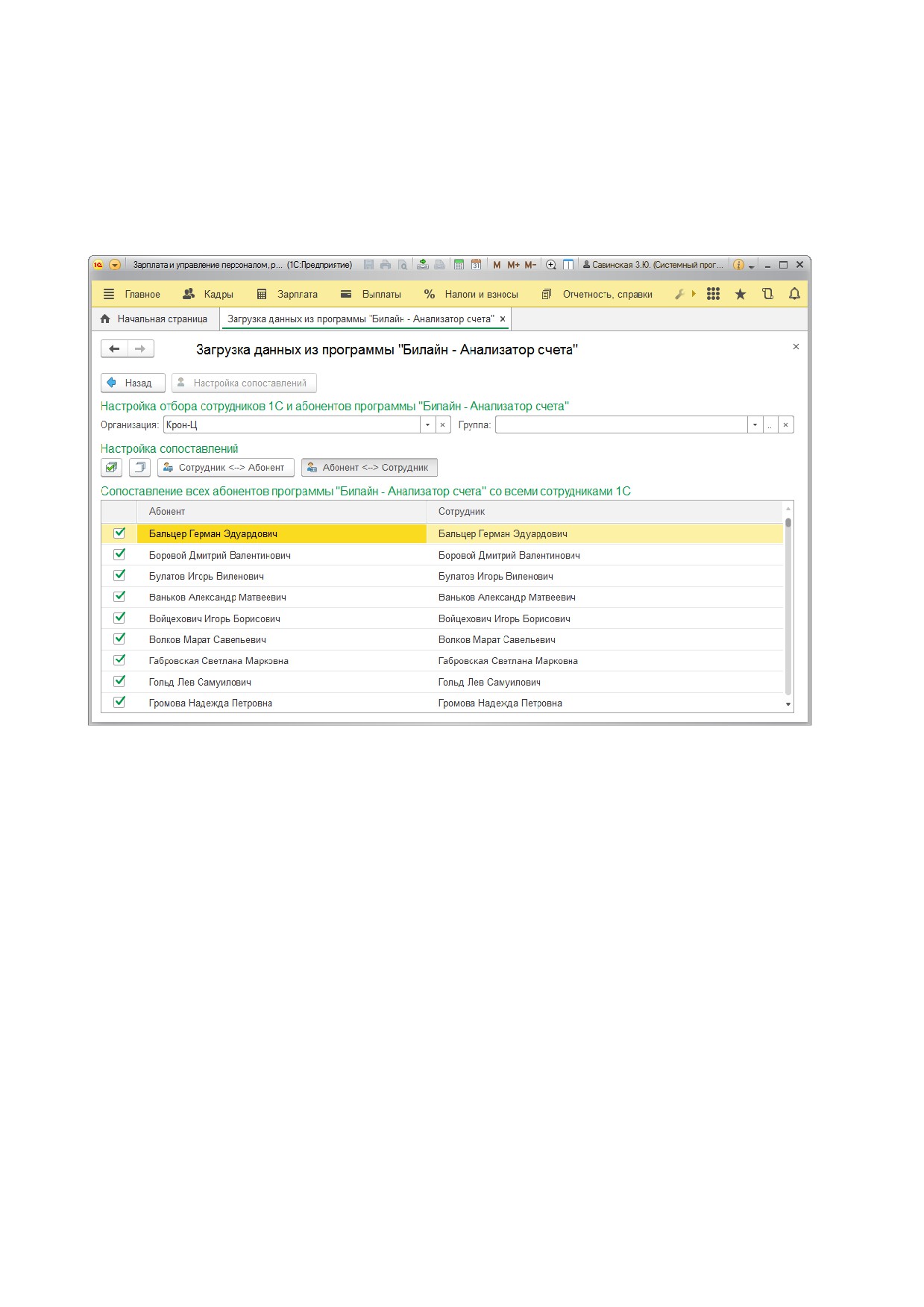924x1307 pixels.
Task: Expand the Организация dropdown arrow
Action: point(427,424)
